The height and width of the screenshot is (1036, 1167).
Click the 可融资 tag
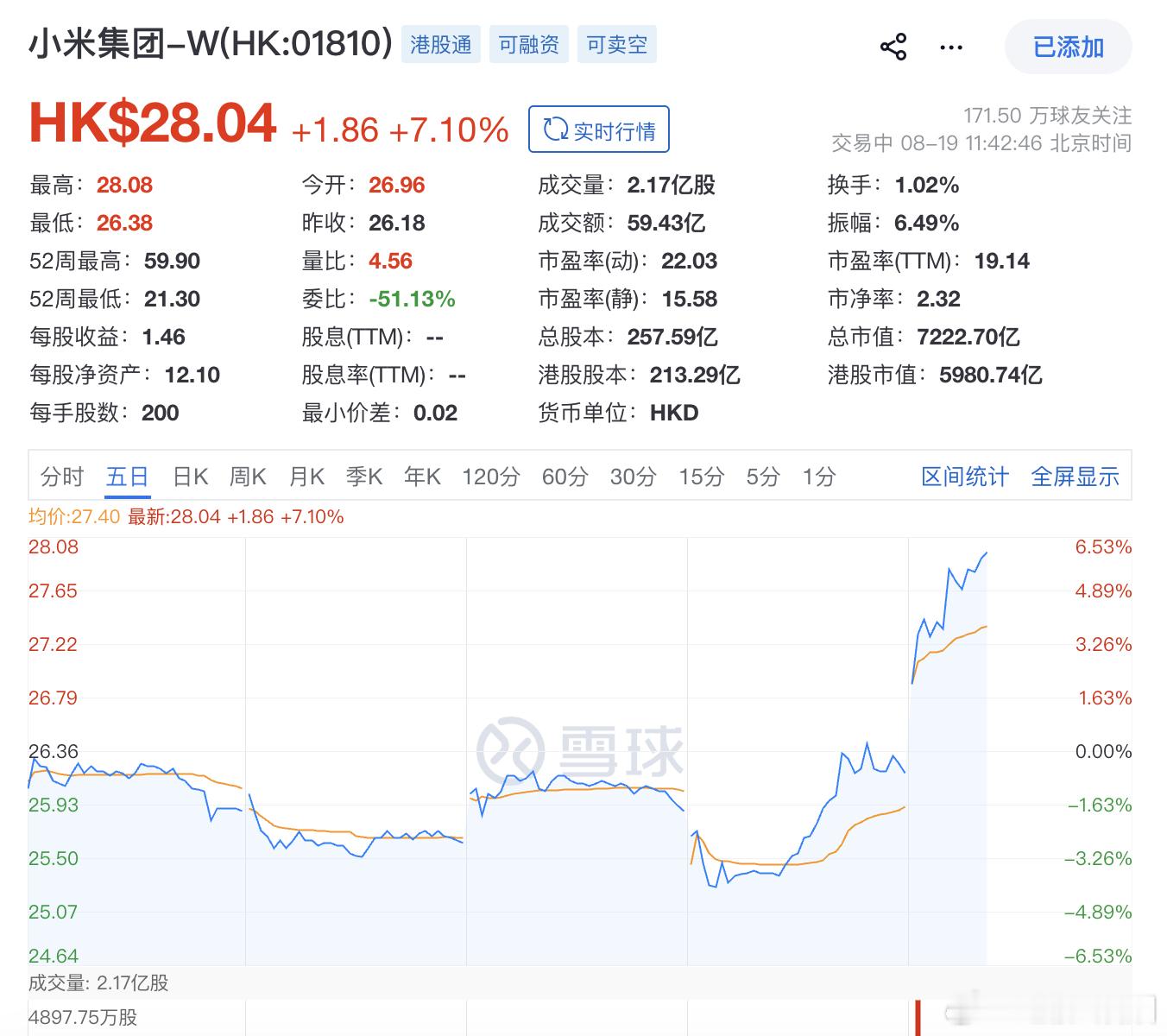[x=529, y=44]
